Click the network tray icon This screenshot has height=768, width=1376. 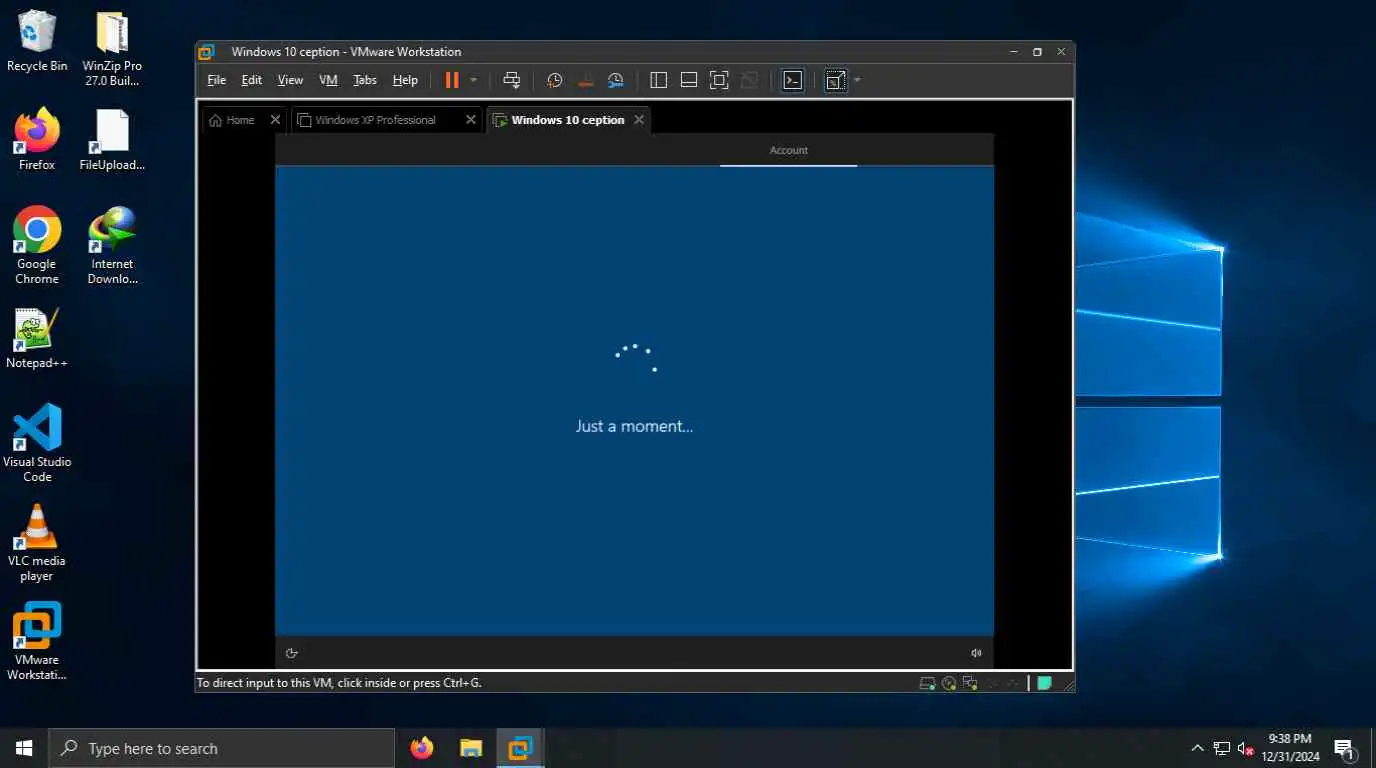(1222, 748)
